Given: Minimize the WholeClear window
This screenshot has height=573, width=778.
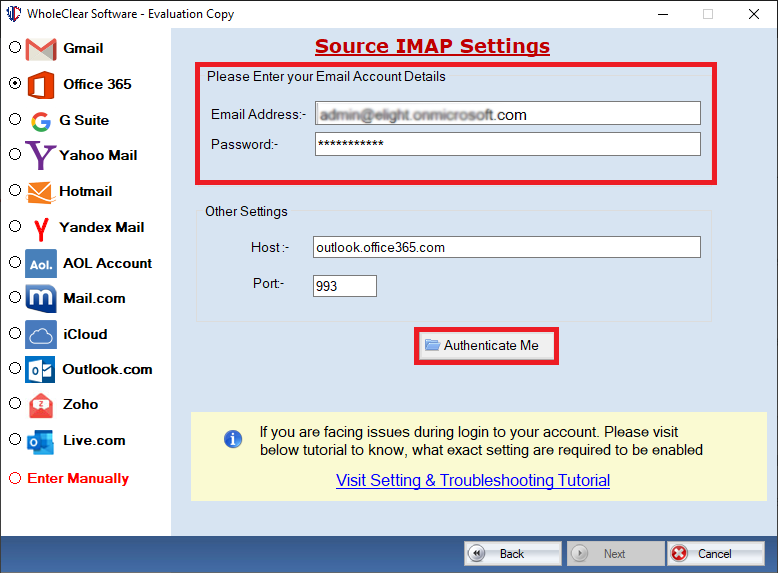Looking at the screenshot, I should [x=663, y=14].
